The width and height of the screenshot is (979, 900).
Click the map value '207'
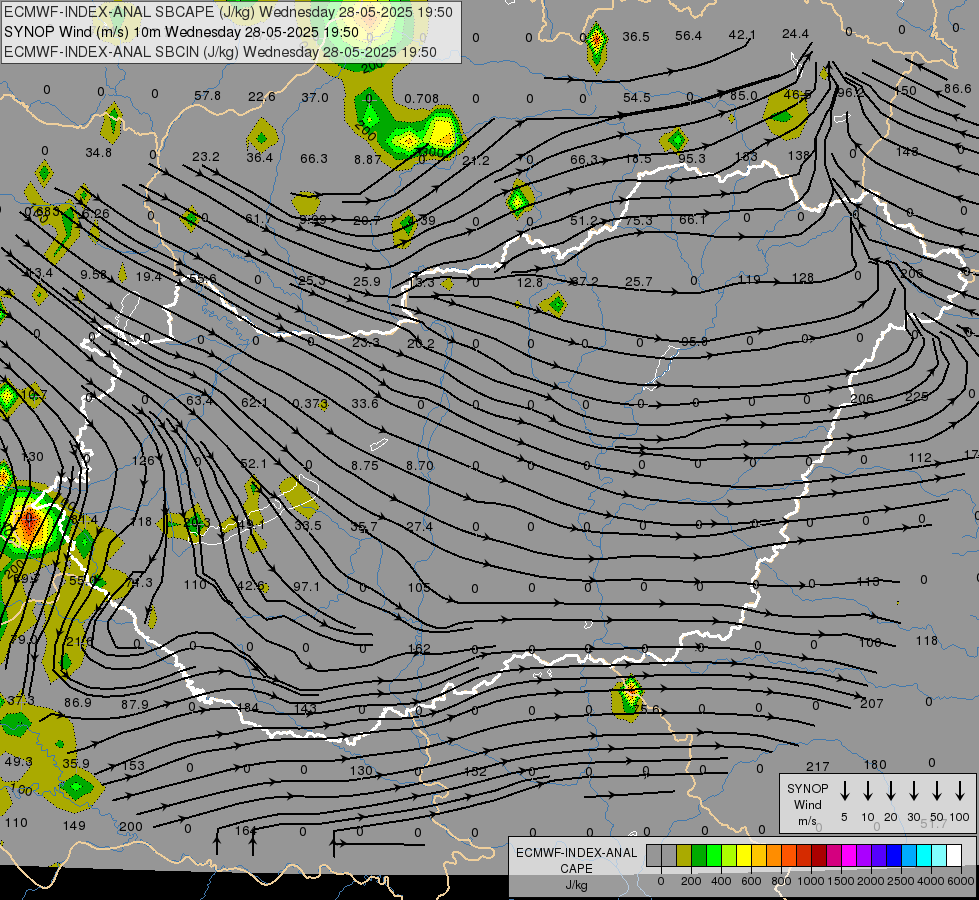pyautogui.click(x=872, y=703)
